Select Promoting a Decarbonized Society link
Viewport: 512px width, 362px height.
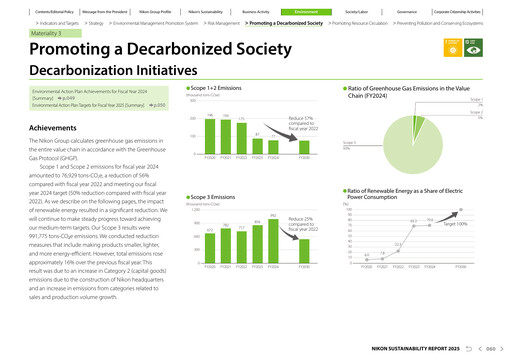tap(284, 23)
